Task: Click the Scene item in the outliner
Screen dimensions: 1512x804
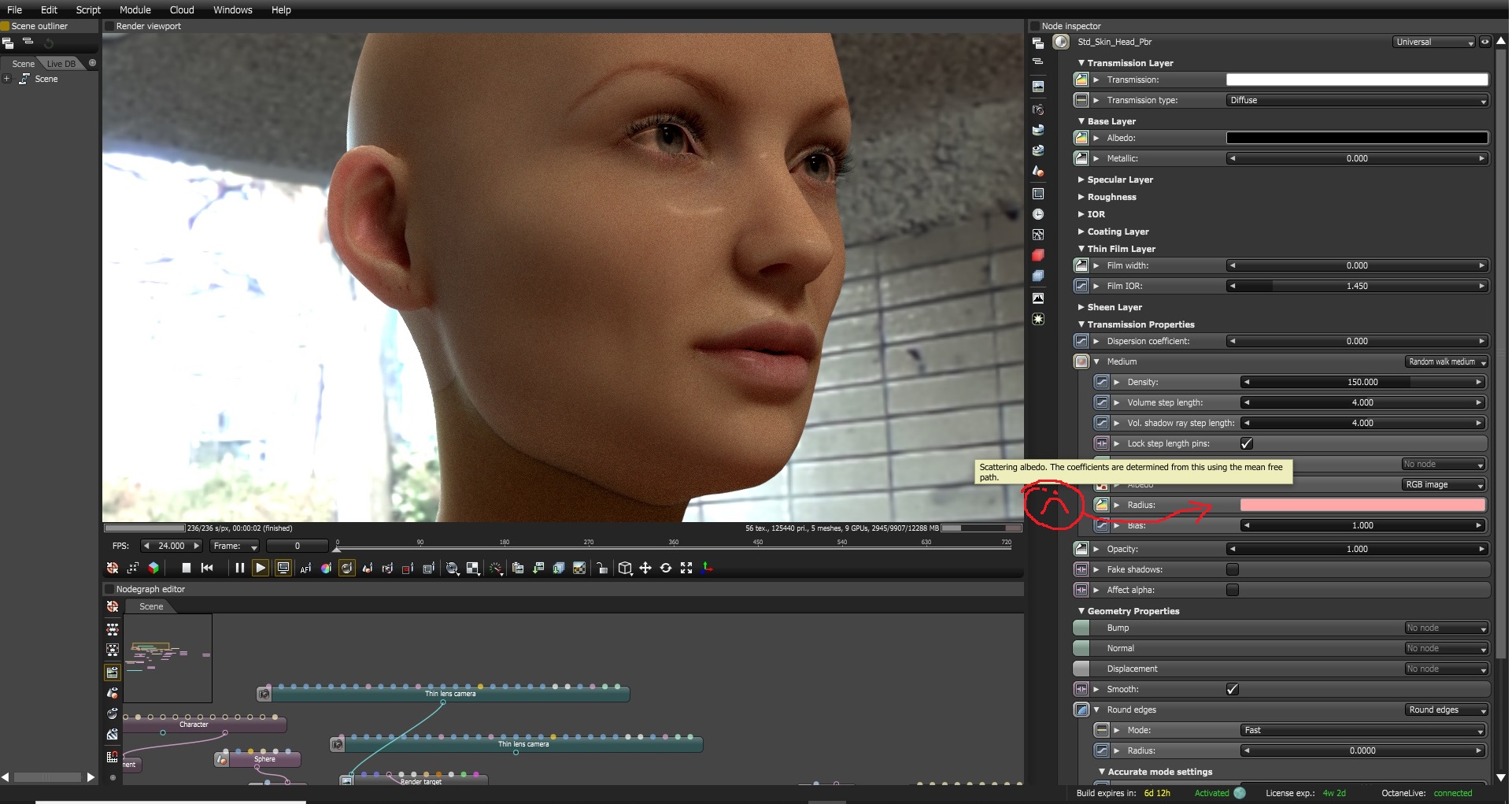Action: (x=46, y=79)
